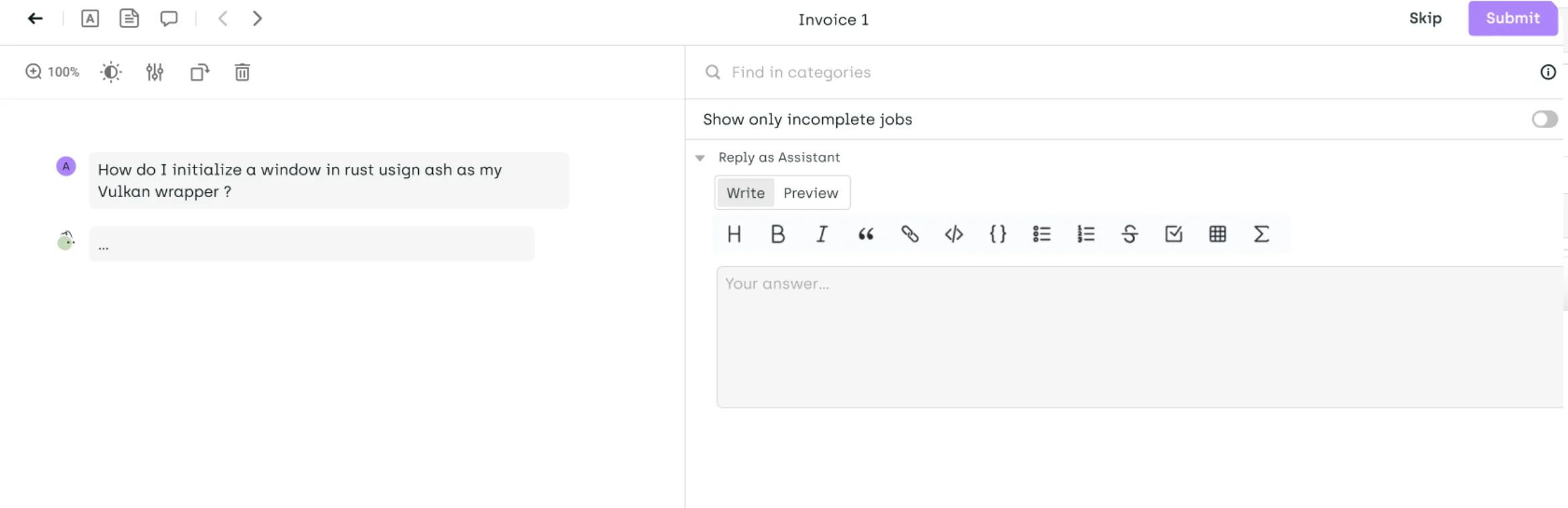Insert a table
Screen dimensions: 1568x508
(x=1218, y=234)
